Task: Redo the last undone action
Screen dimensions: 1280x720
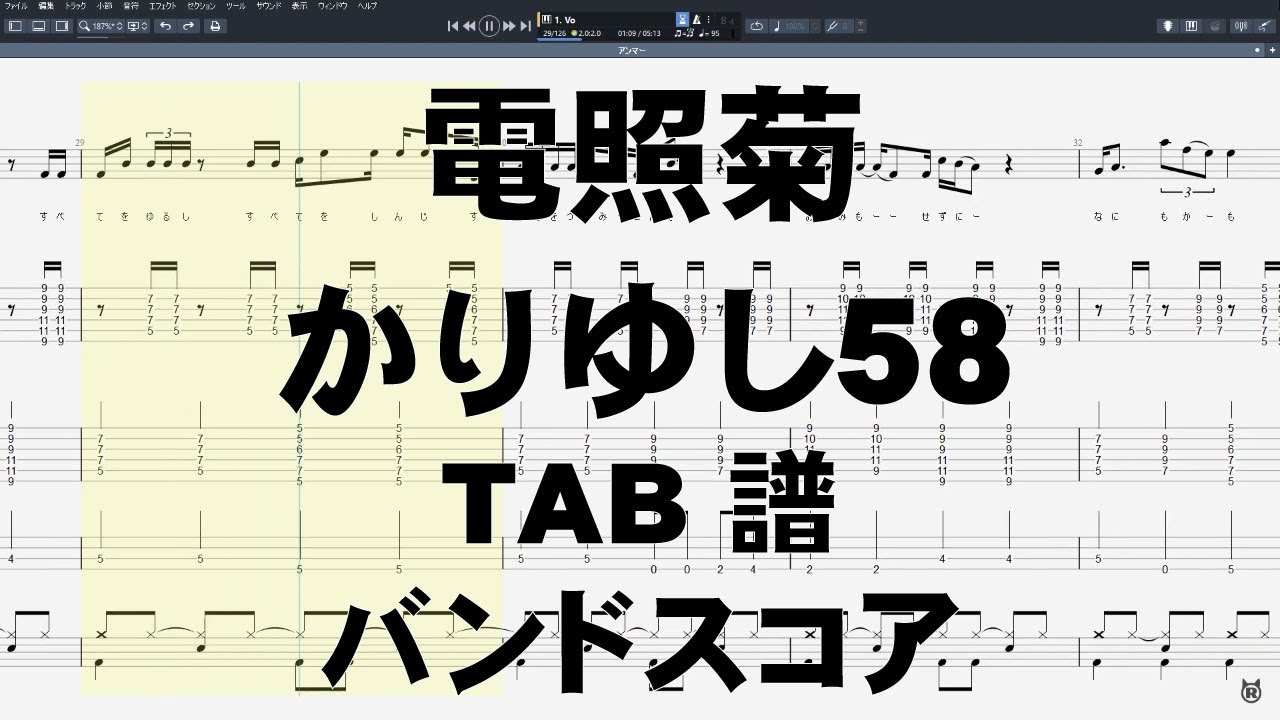Action: click(188, 26)
